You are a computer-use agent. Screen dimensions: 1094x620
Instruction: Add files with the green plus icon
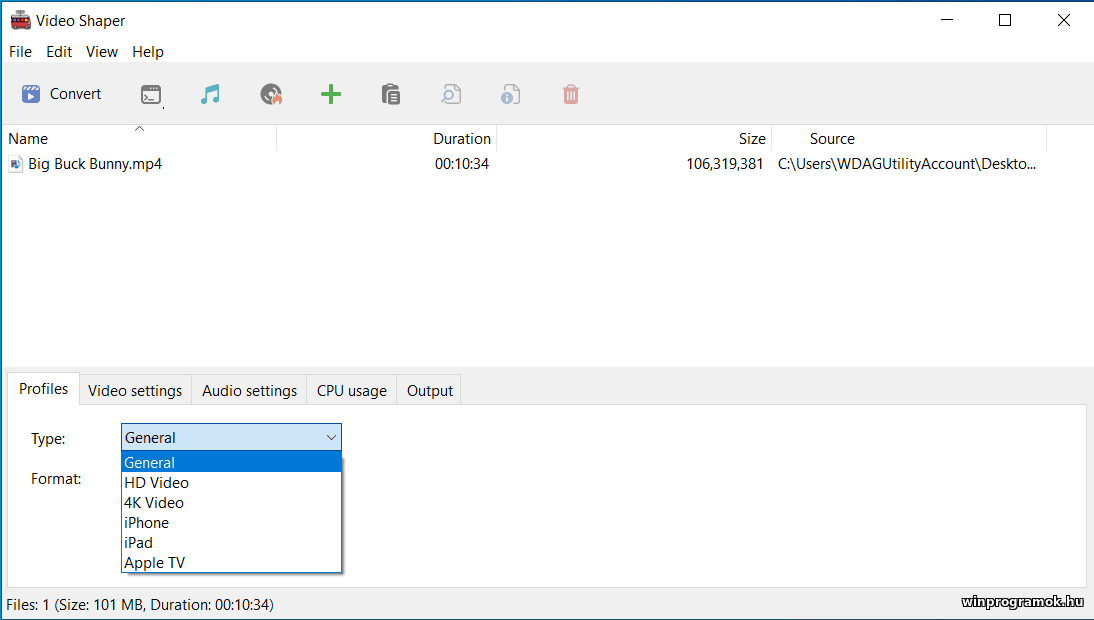pos(331,95)
